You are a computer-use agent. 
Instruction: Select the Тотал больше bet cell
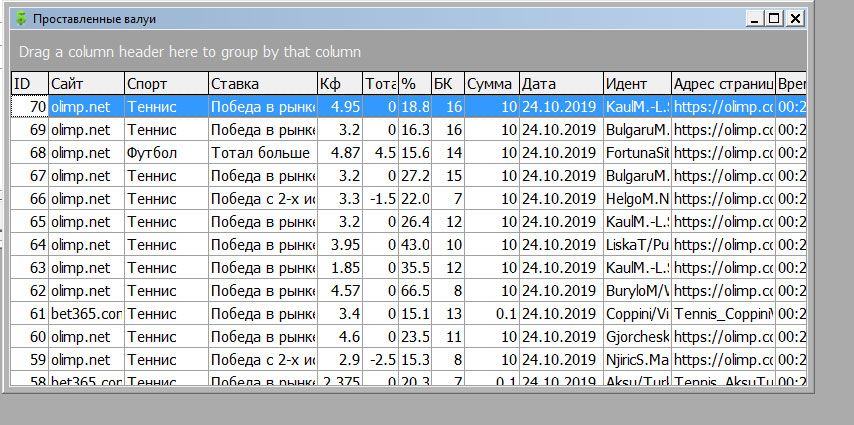[x=262, y=153]
